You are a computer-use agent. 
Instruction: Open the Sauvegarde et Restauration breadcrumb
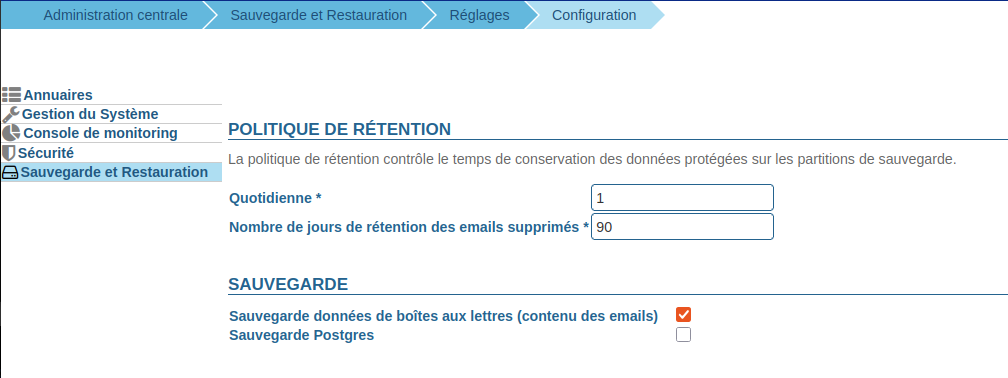coord(318,15)
